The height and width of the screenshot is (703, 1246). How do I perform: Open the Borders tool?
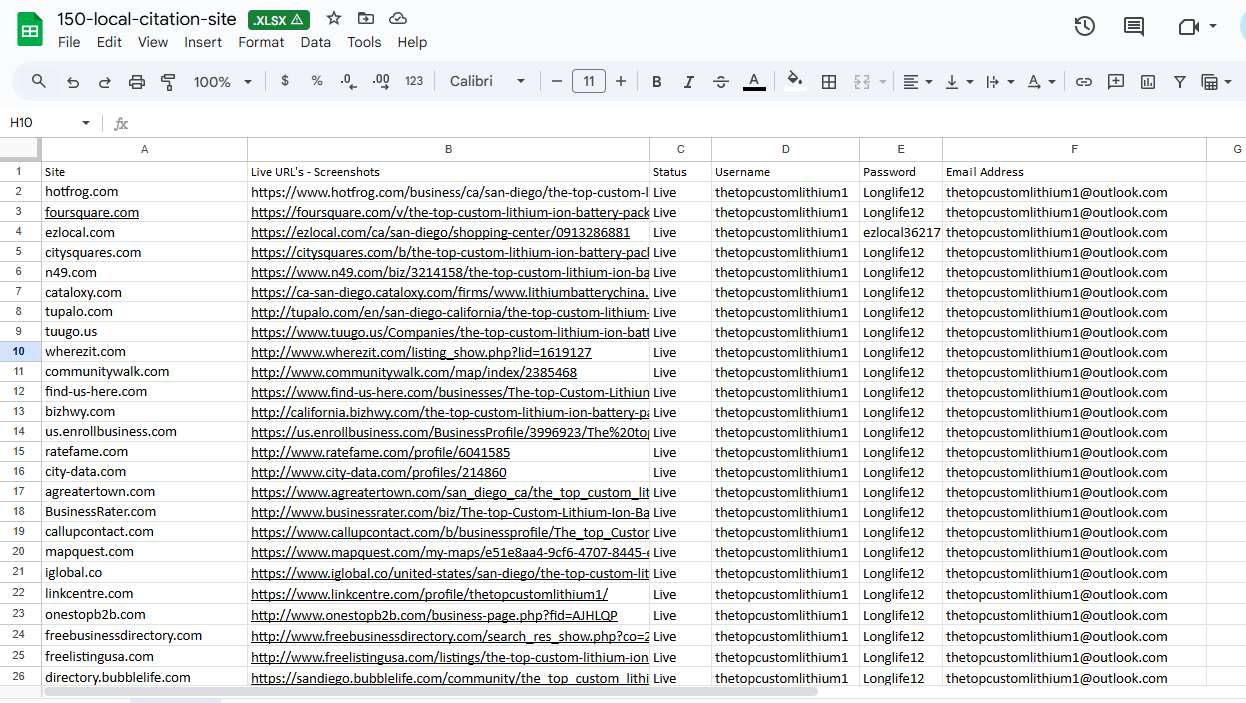point(828,82)
